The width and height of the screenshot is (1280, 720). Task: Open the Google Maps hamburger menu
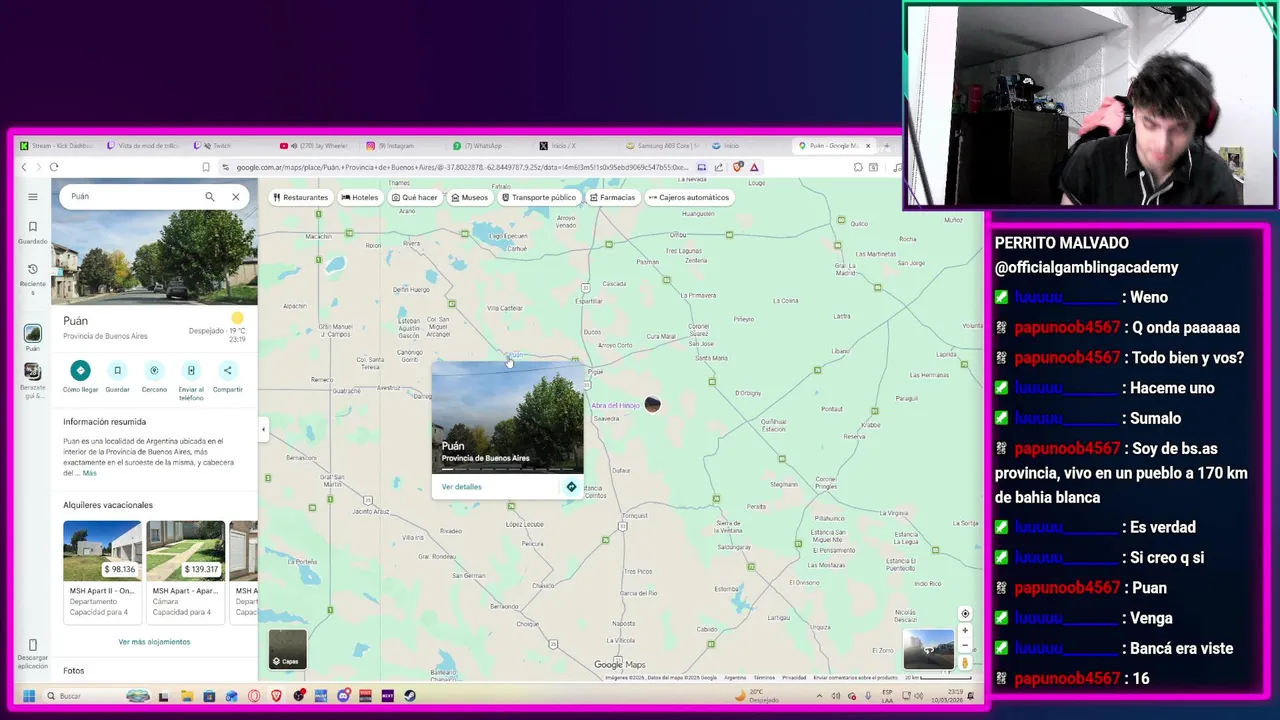(32, 197)
